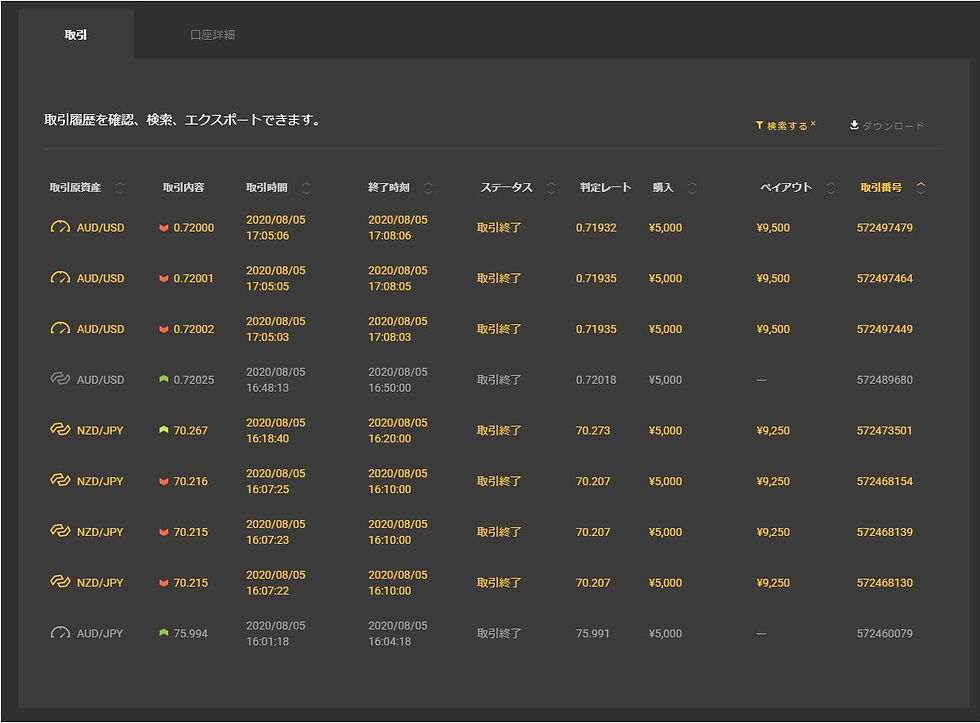980x723 pixels.
Task: Click the down arrow beside 0.72001
Action: tap(164, 279)
